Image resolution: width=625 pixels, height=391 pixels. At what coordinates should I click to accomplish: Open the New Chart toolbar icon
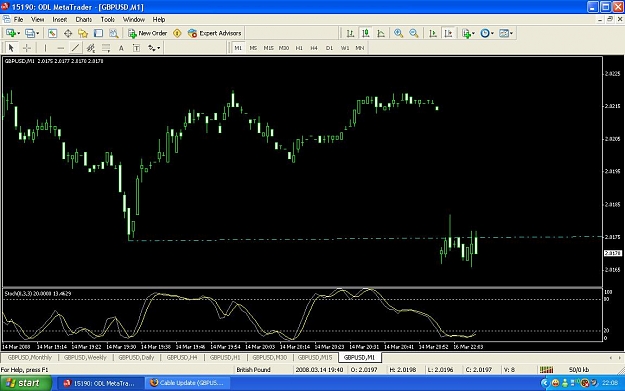(11, 33)
